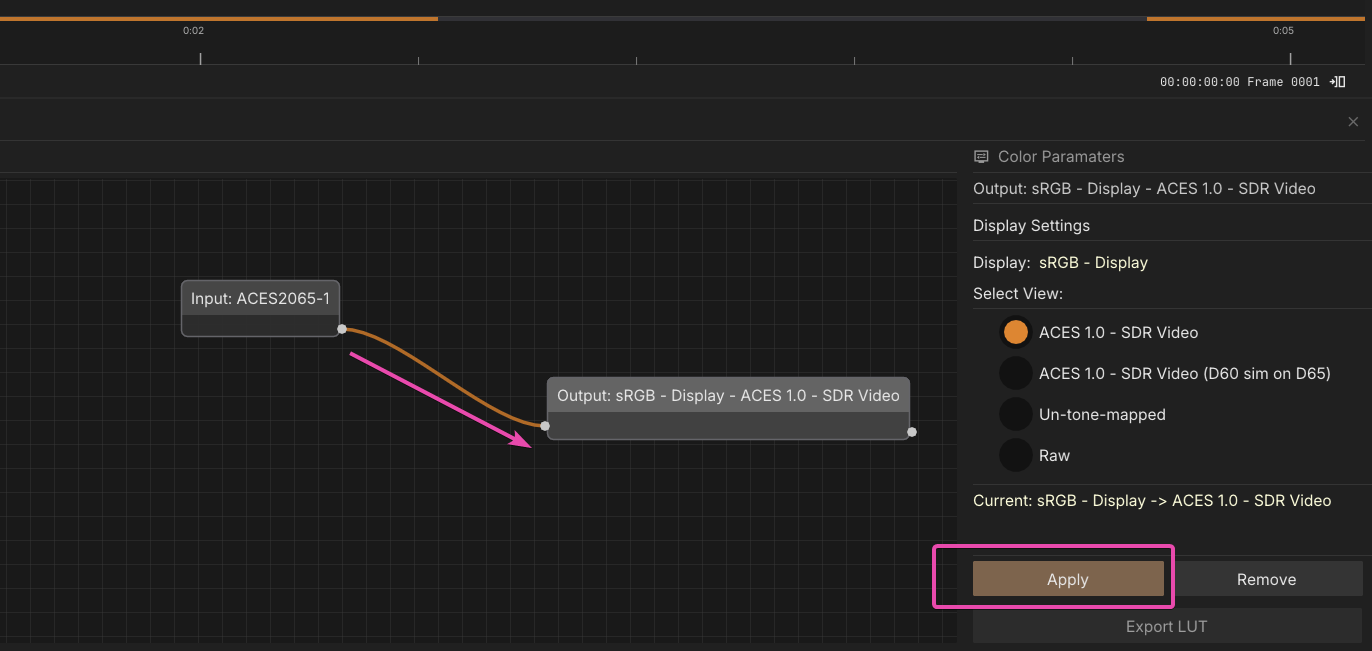Image resolution: width=1372 pixels, height=651 pixels.
Task: Click the Export LUT button
Action: [1166, 627]
